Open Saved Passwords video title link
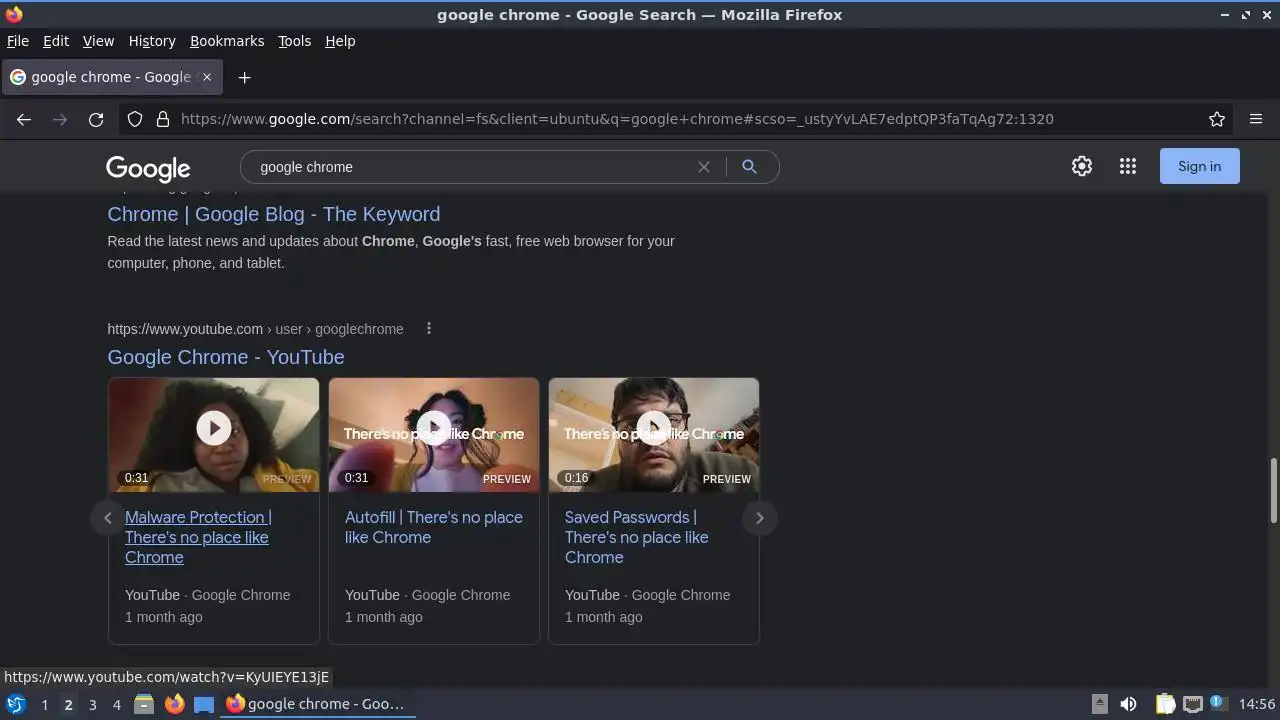The width and height of the screenshot is (1280, 720). click(x=636, y=537)
